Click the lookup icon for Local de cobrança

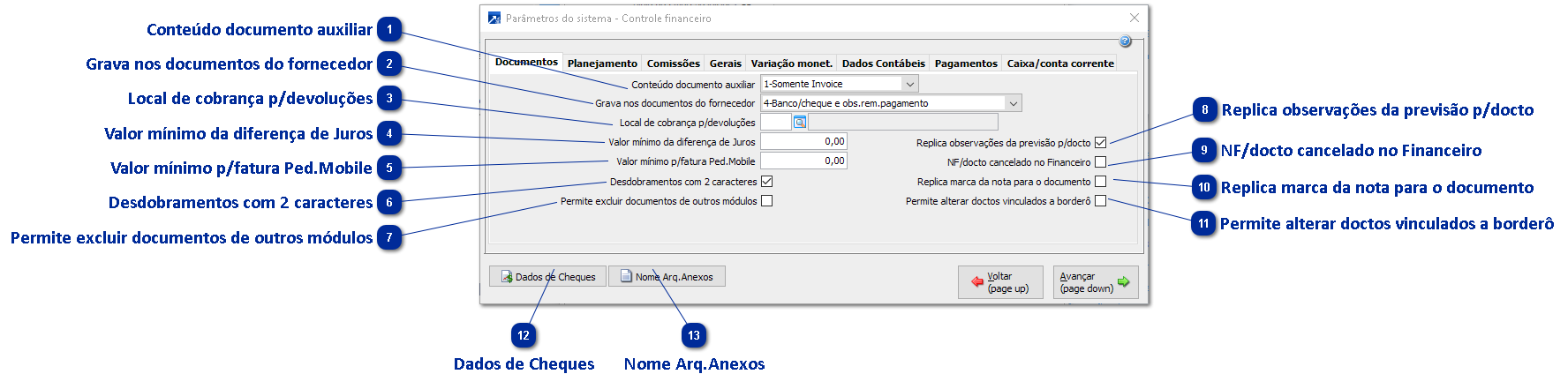pyautogui.click(x=800, y=123)
